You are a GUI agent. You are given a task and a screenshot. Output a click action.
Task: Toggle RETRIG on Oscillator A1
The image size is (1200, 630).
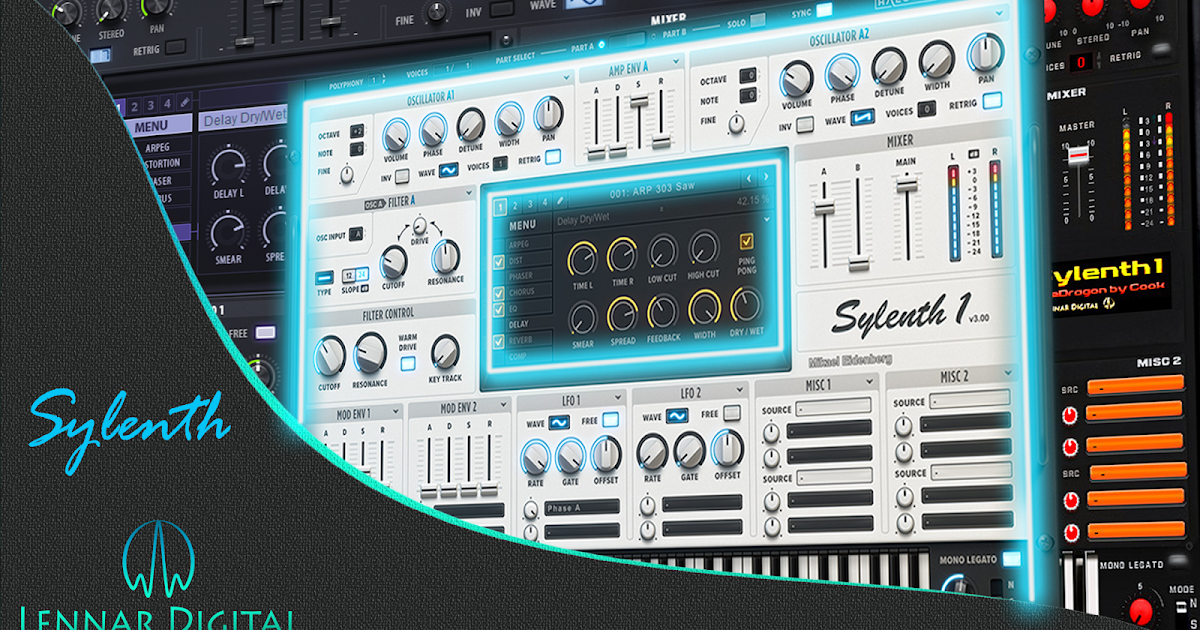coord(552,157)
